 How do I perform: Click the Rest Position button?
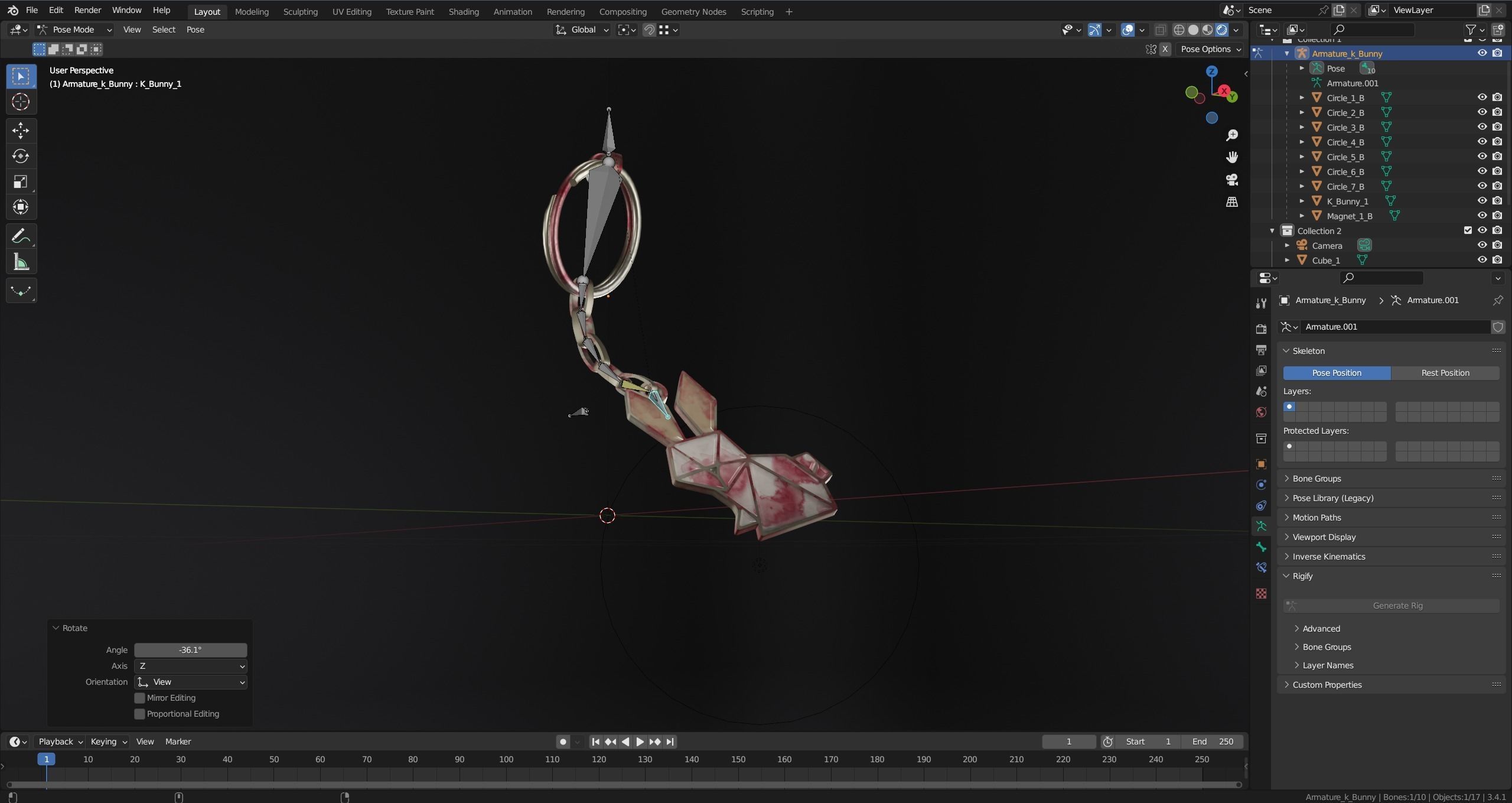point(1445,373)
